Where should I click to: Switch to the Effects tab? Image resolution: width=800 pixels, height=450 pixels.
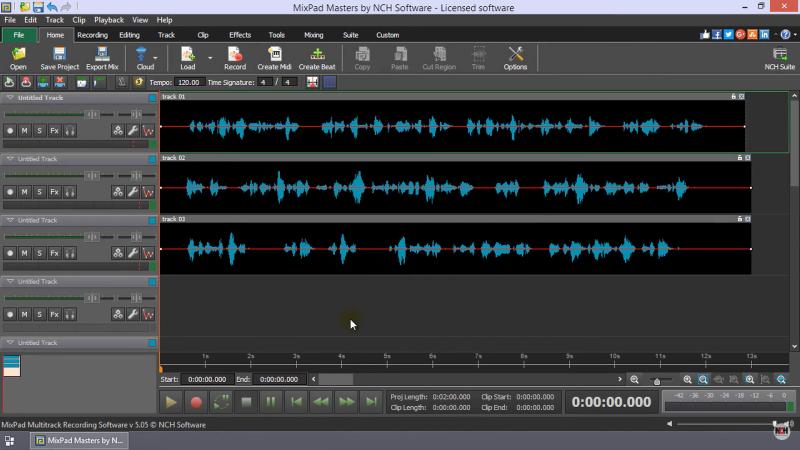240,35
